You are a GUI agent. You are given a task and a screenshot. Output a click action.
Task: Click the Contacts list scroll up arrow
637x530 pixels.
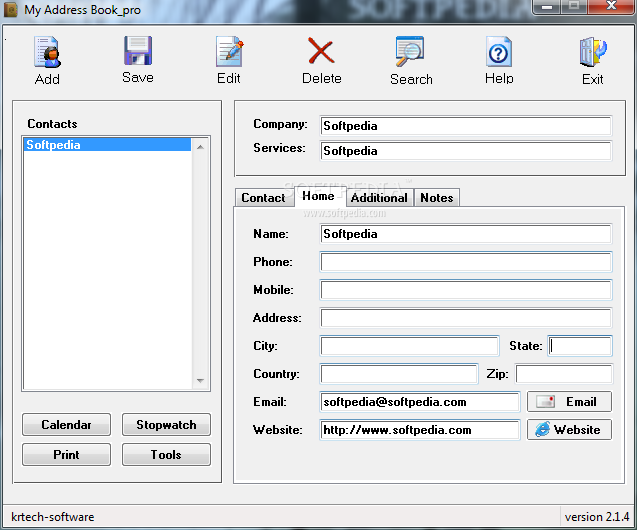click(x=200, y=147)
